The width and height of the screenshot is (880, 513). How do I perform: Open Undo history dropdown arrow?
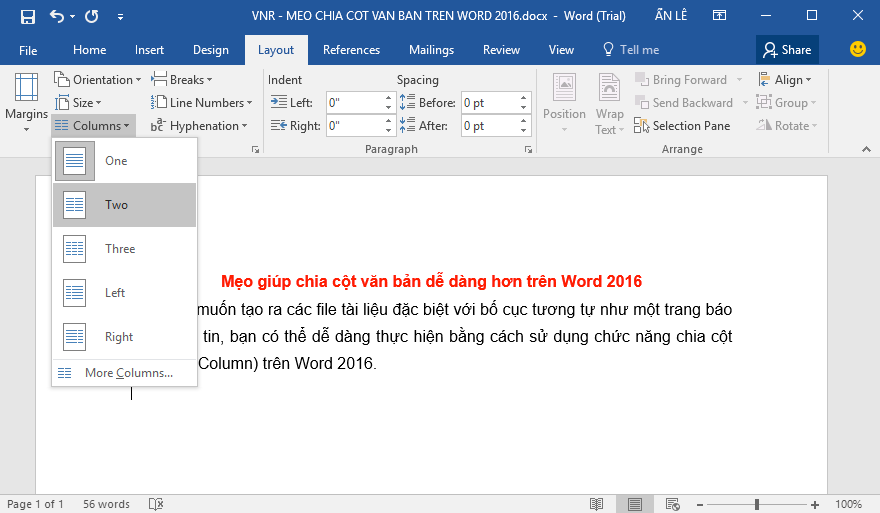tap(72, 17)
